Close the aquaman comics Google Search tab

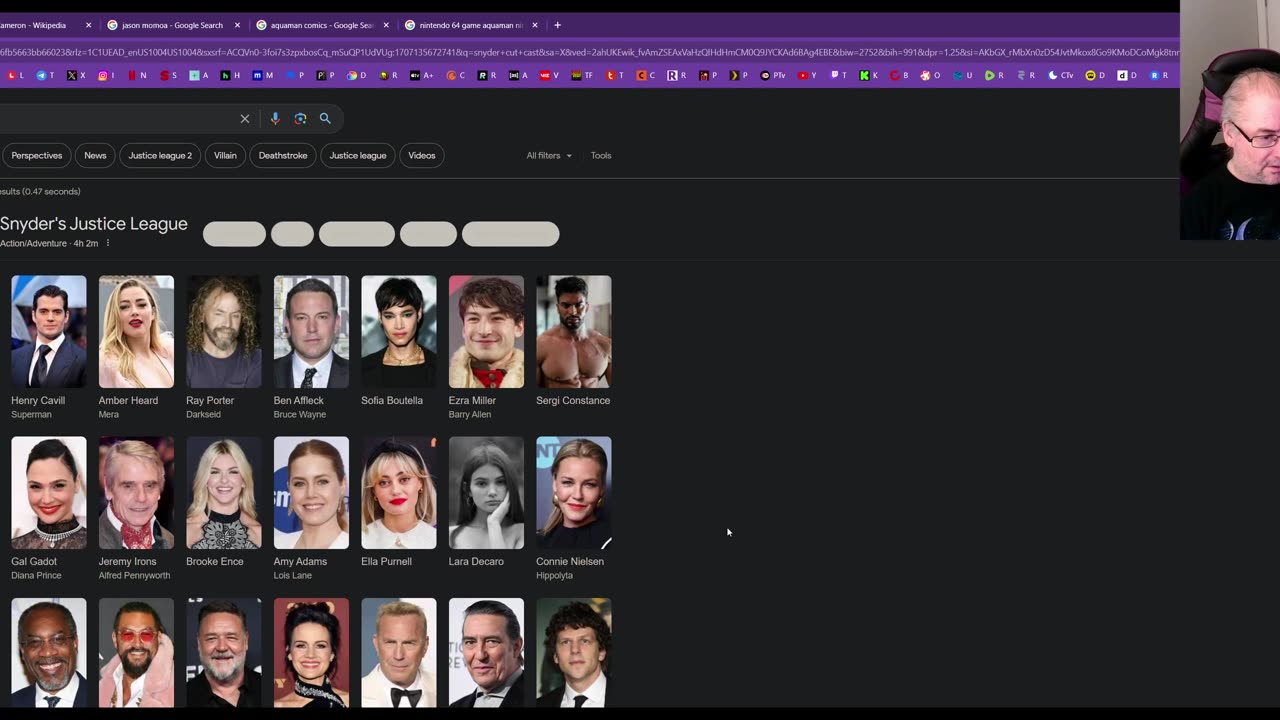click(x=386, y=25)
